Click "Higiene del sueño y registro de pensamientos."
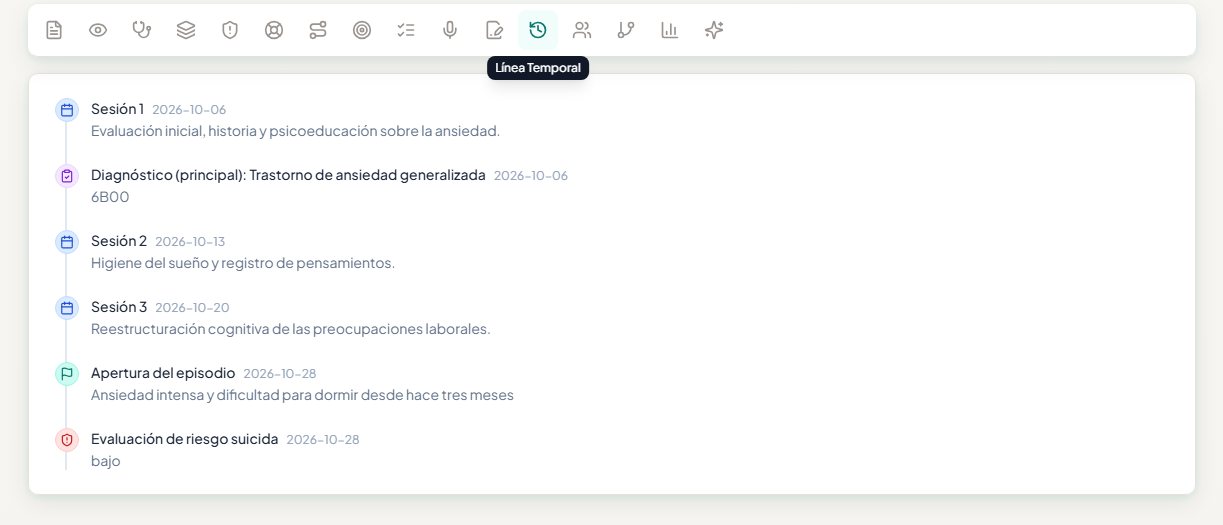The image size is (1223, 525). tap(243, 263)
